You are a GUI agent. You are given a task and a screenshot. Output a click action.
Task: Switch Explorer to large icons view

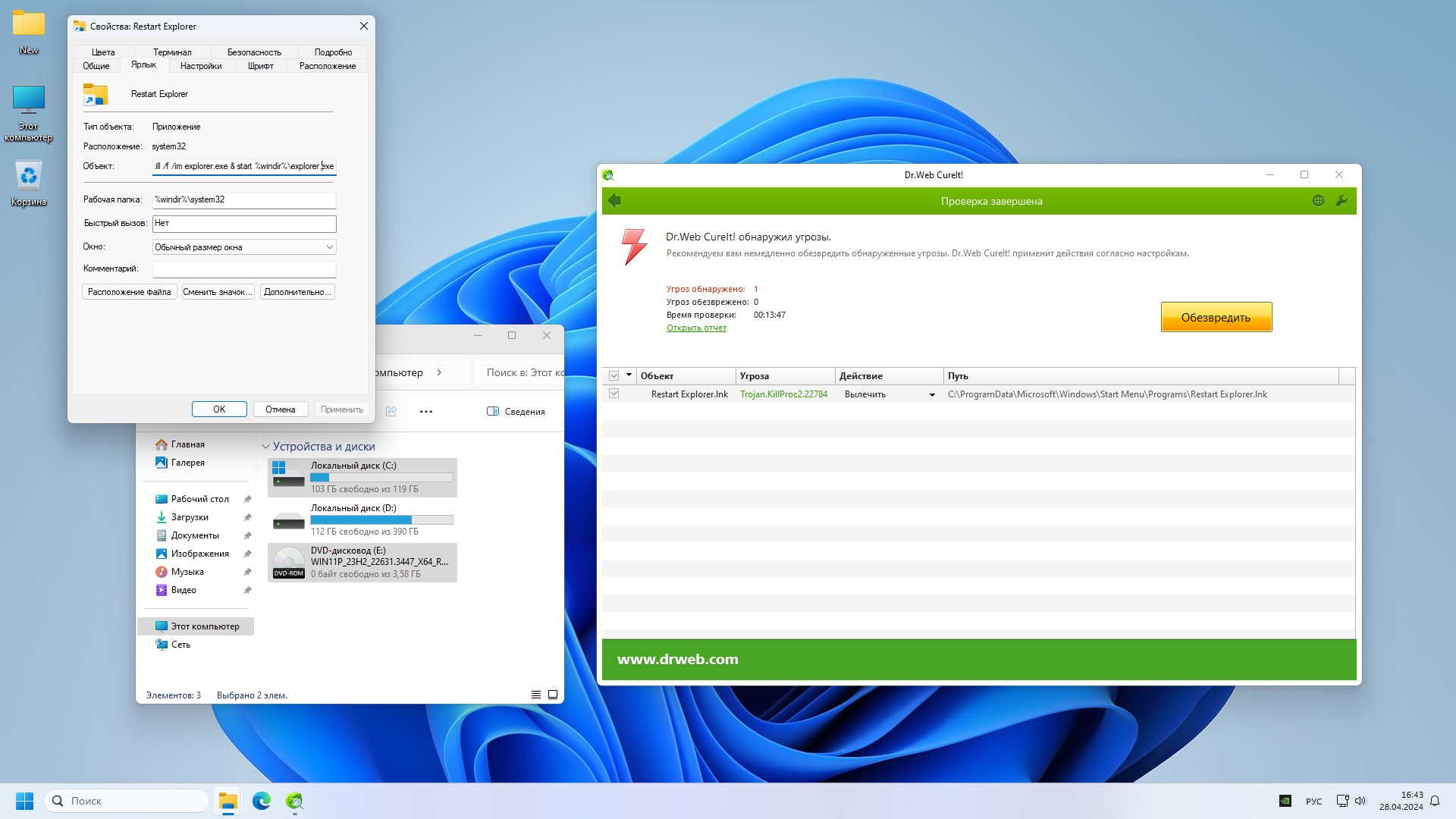click(553, 695)
